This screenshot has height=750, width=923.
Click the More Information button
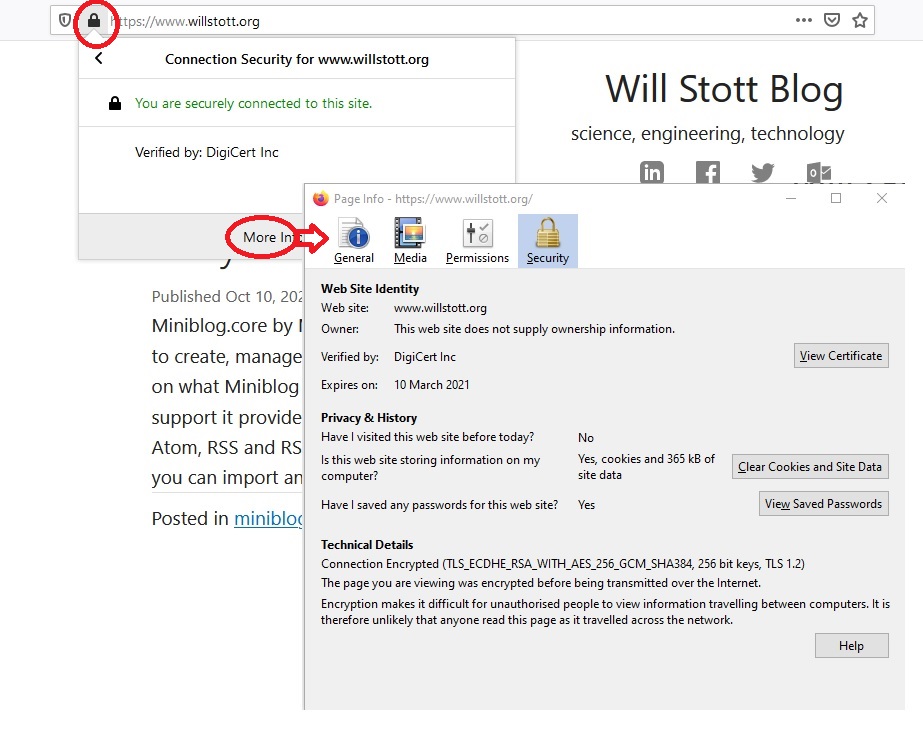tap(263, 237)
